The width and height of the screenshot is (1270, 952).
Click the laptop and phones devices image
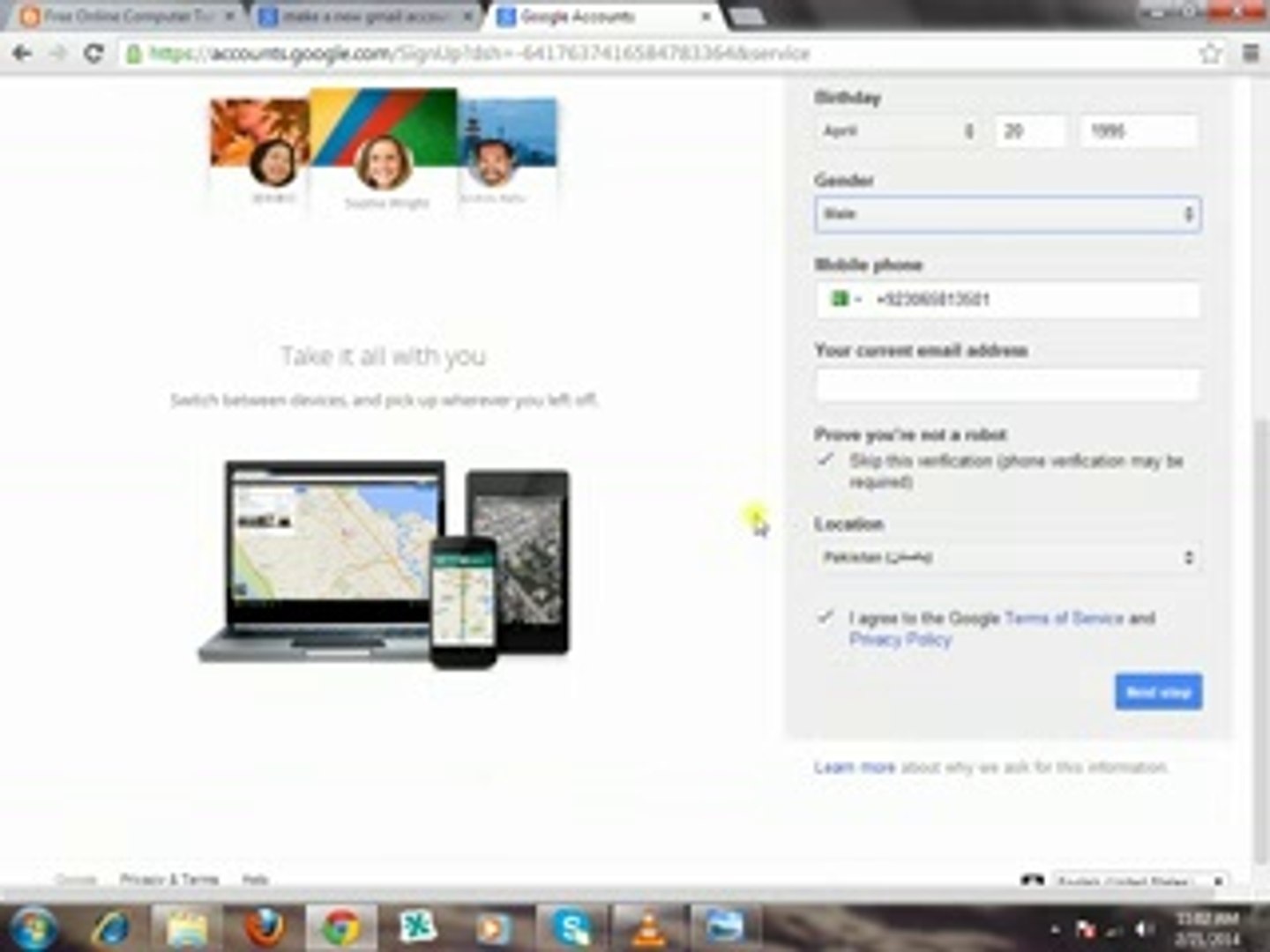pos(385,564)
